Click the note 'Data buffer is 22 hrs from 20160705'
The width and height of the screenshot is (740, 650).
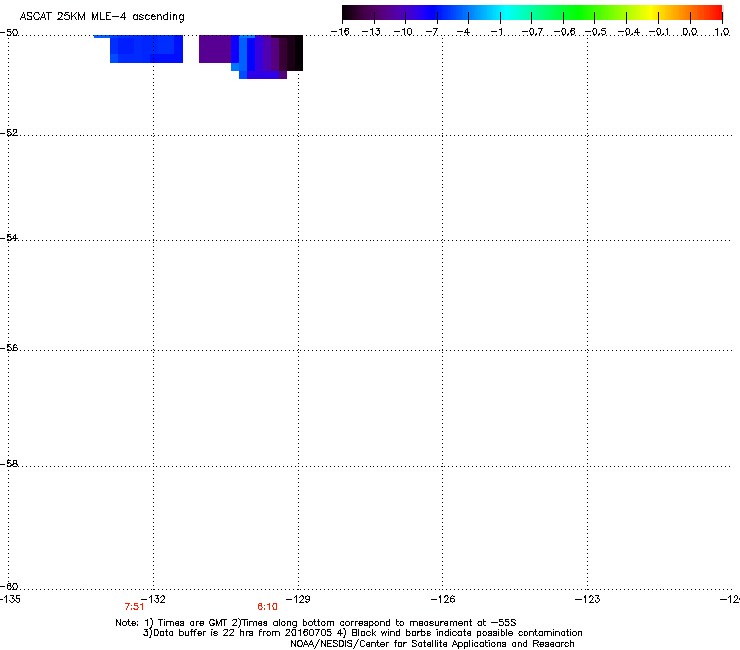[238, 633]
